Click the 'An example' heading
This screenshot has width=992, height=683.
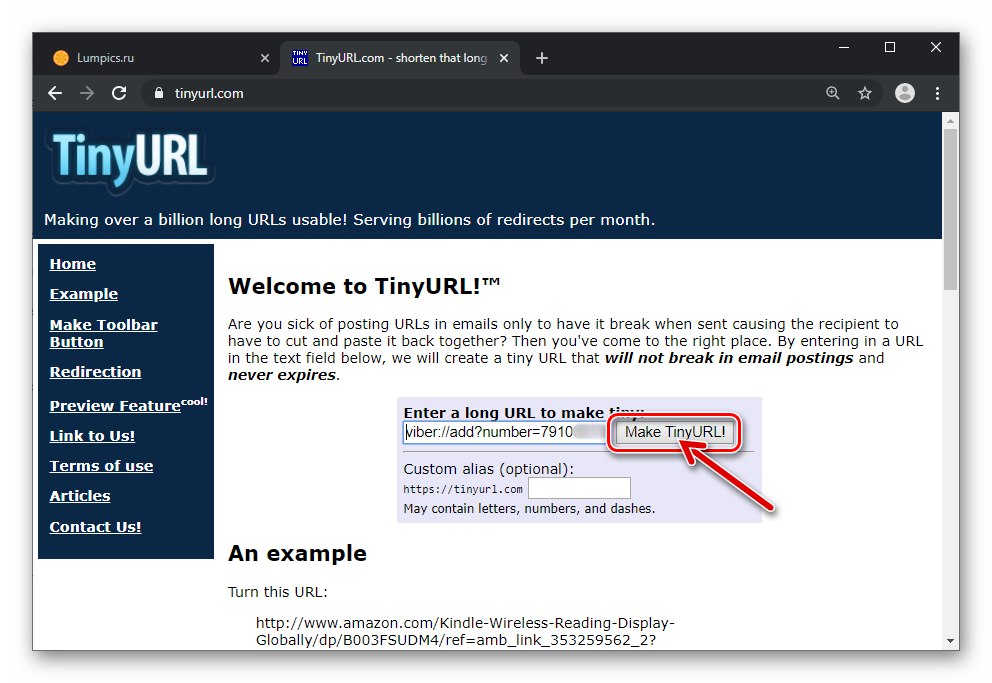[x=297, y=553]
